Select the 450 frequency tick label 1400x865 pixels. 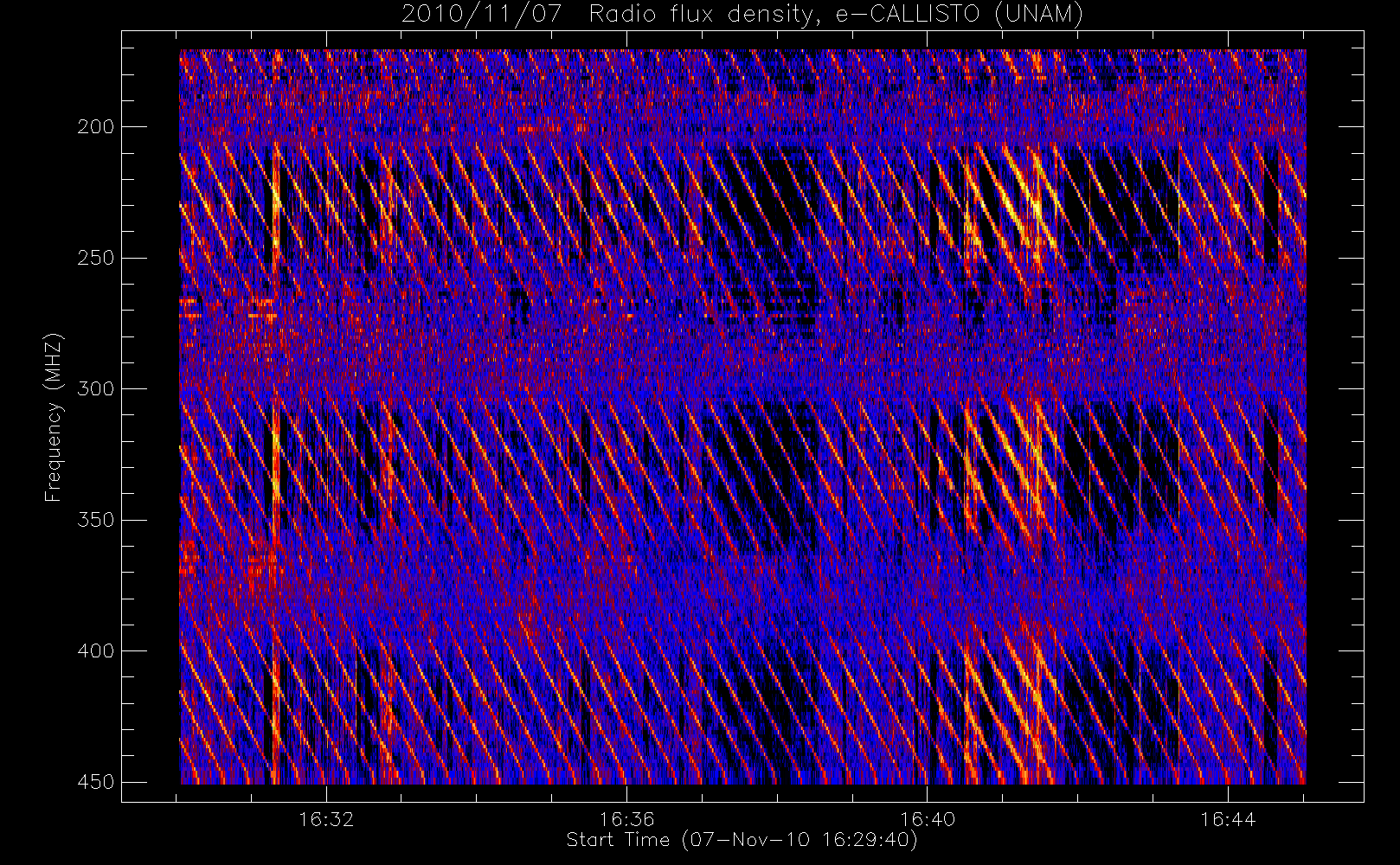96,782
